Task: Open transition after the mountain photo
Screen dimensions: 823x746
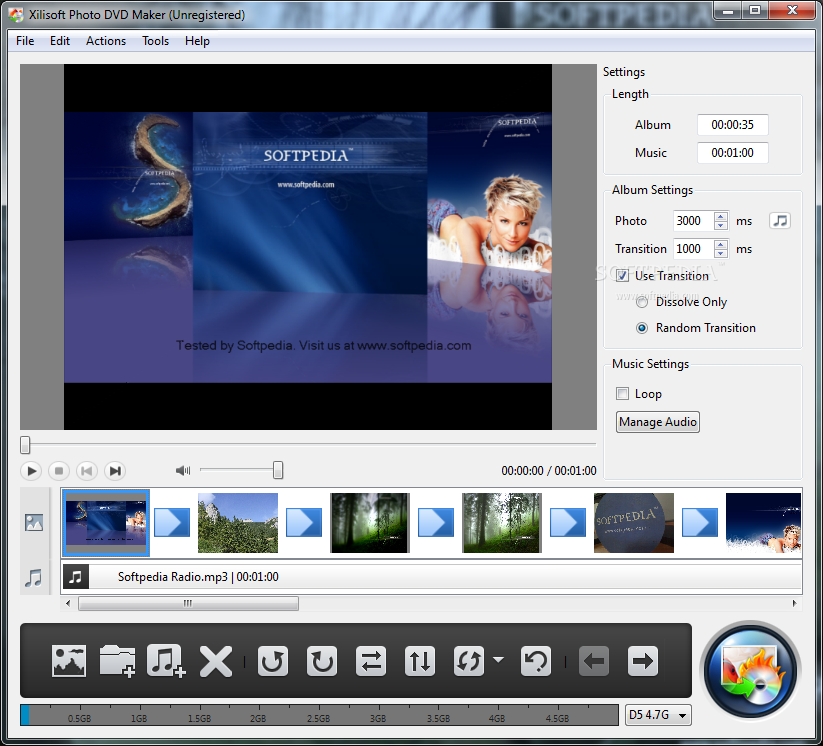Action: (304, 522)
